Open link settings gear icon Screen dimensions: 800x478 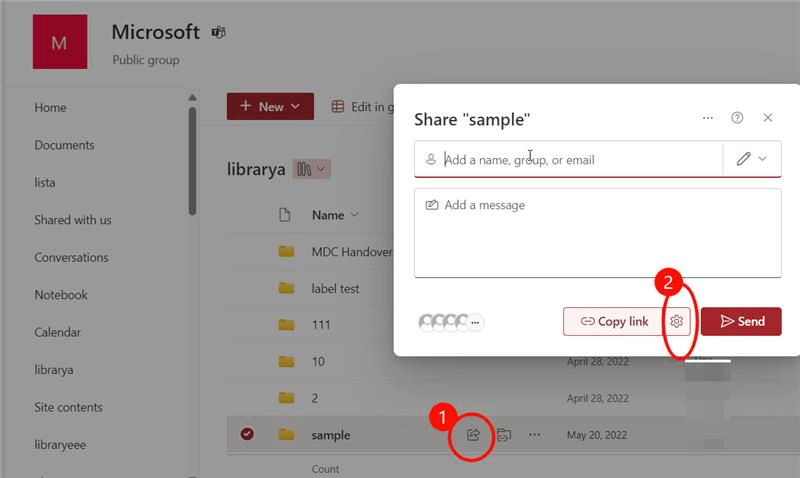tap(677, 321)
